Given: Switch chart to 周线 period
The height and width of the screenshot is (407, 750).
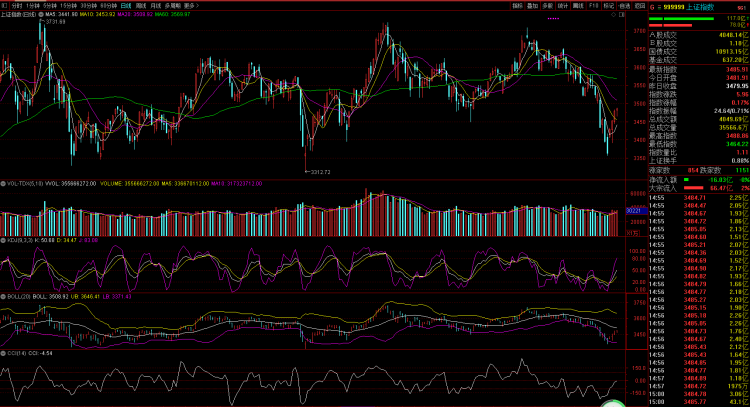Looking at the screenshot, I should pos(141,6).
